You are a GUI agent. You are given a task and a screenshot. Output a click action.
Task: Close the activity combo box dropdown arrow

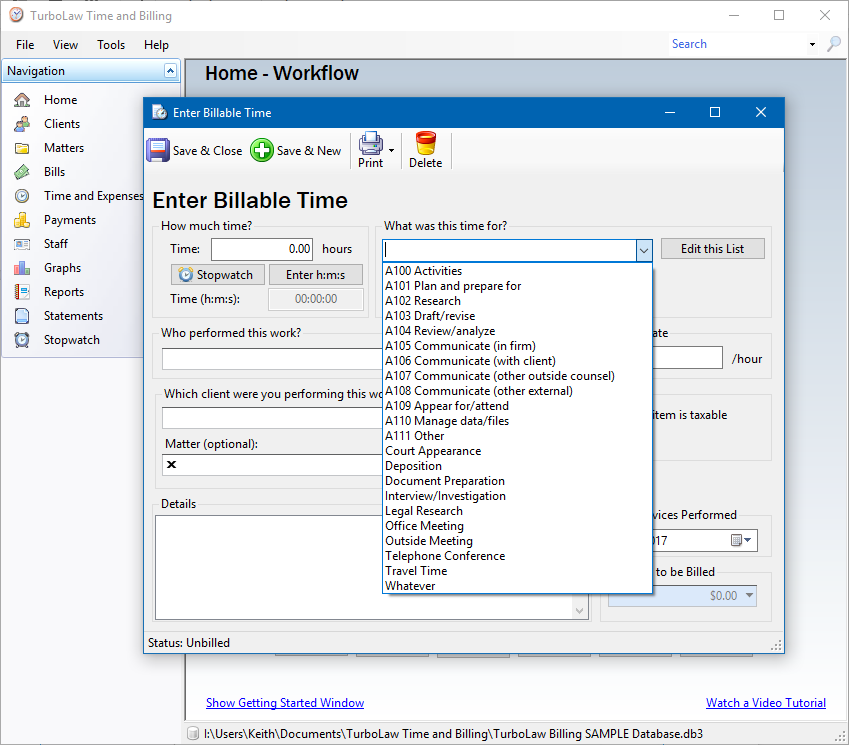pos(644,250)
